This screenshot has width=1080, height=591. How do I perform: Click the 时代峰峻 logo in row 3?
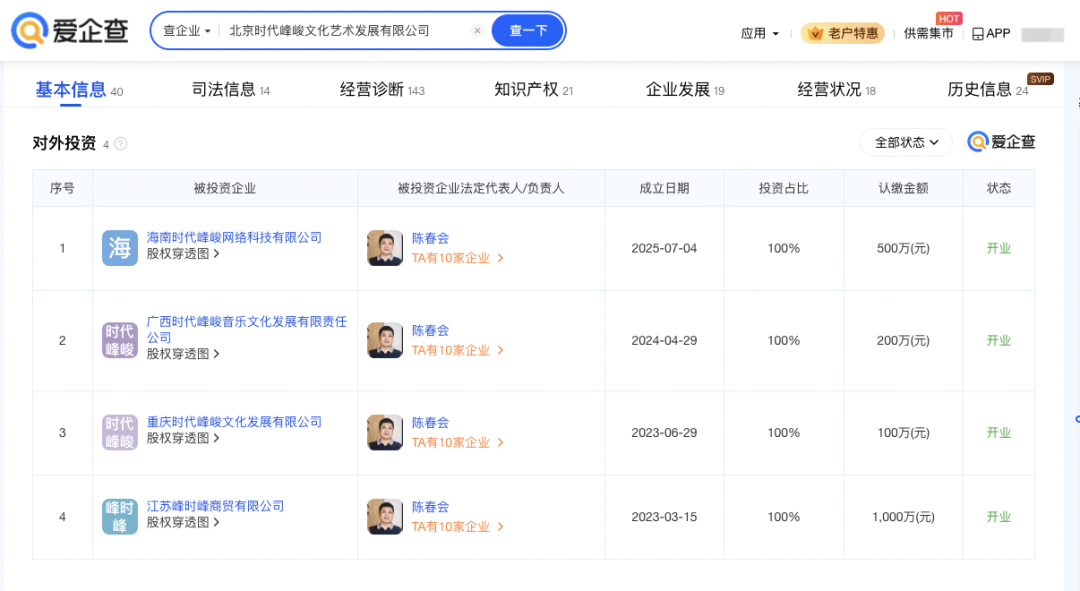(120, 433)
